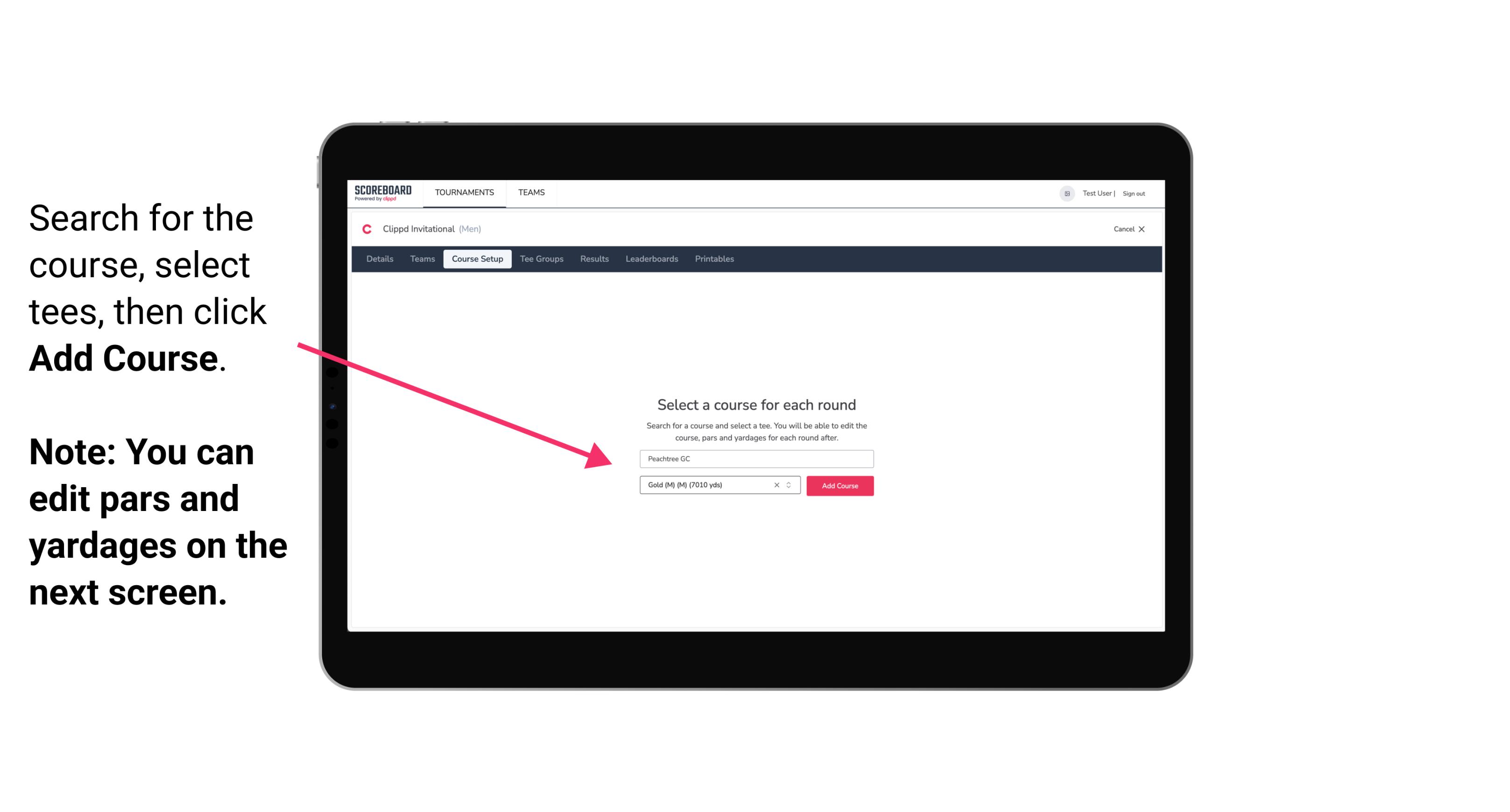The width and height of the screenshot is (1510, 812).
Task: Click the user account icon
Action: pos(1065,193)
